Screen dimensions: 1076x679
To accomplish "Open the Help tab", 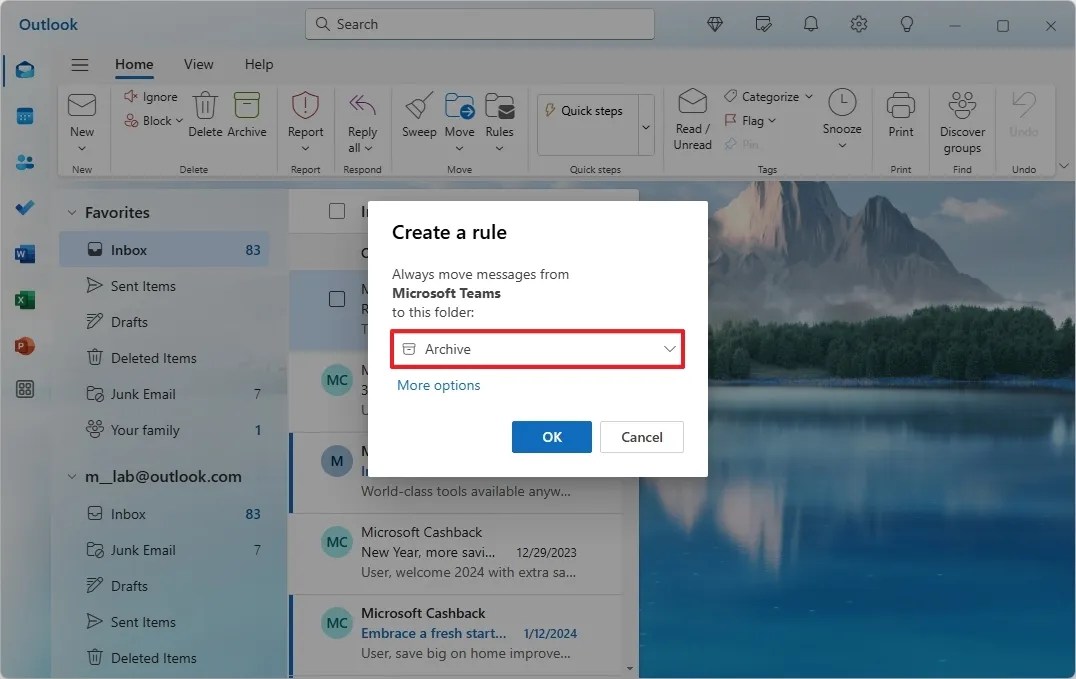I will (258, 64).
